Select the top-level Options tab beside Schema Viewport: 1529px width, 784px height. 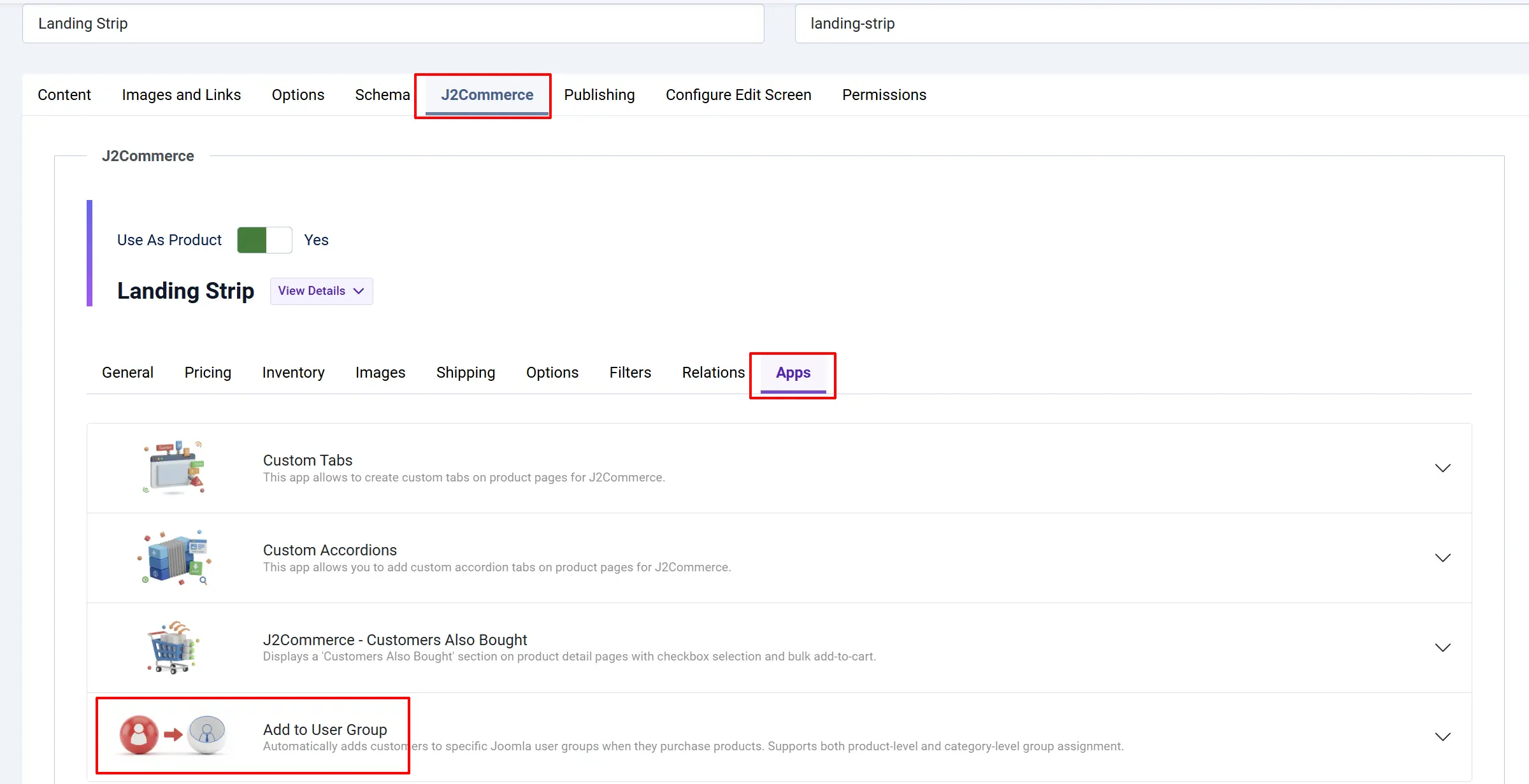(298, 95)
